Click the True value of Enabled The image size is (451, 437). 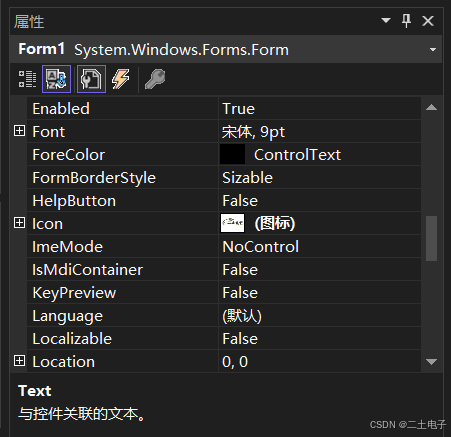coord(238,109)
